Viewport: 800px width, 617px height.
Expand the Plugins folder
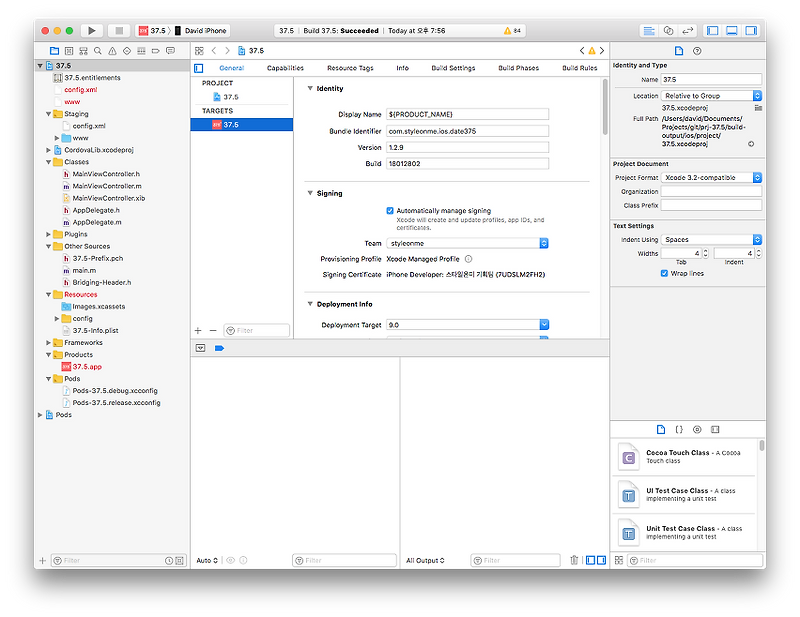[48, 234]
